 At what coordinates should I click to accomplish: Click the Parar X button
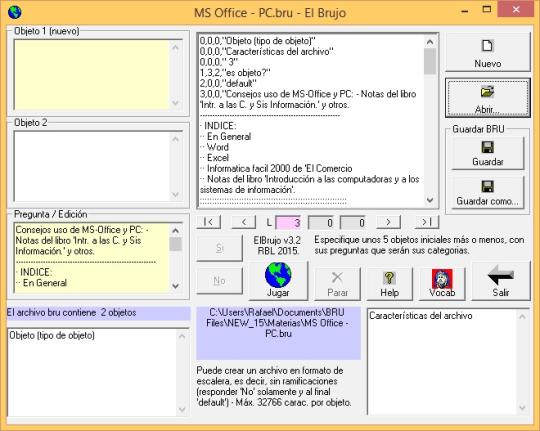pos(337,284)
